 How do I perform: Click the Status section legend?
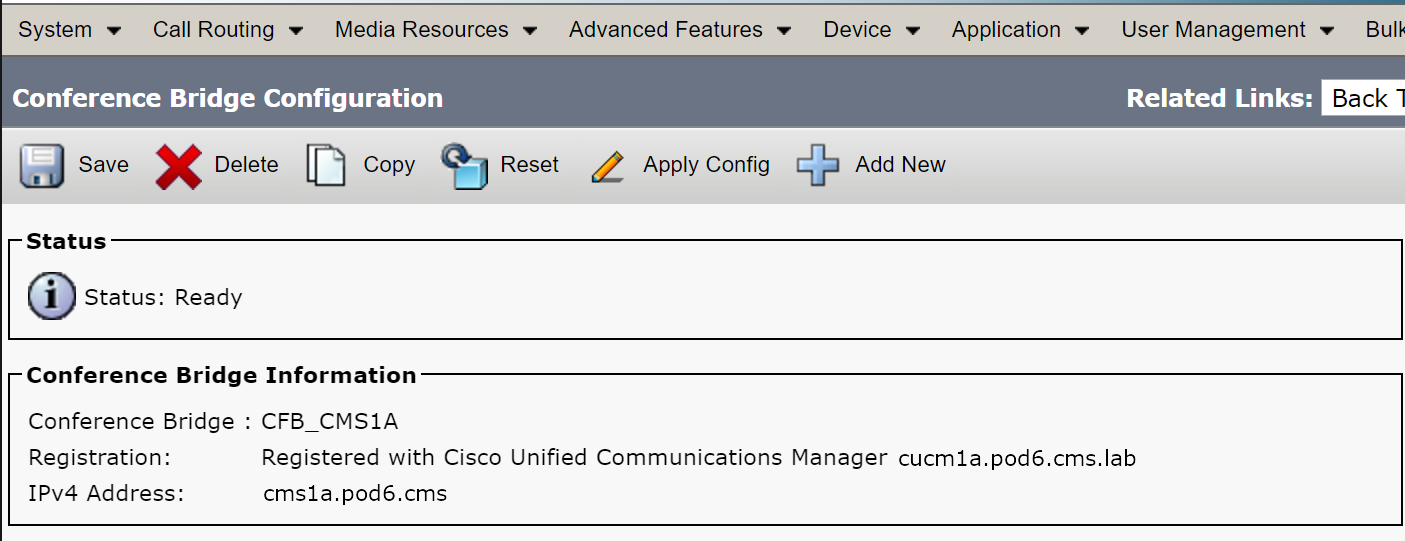click(x=66, y=241)
